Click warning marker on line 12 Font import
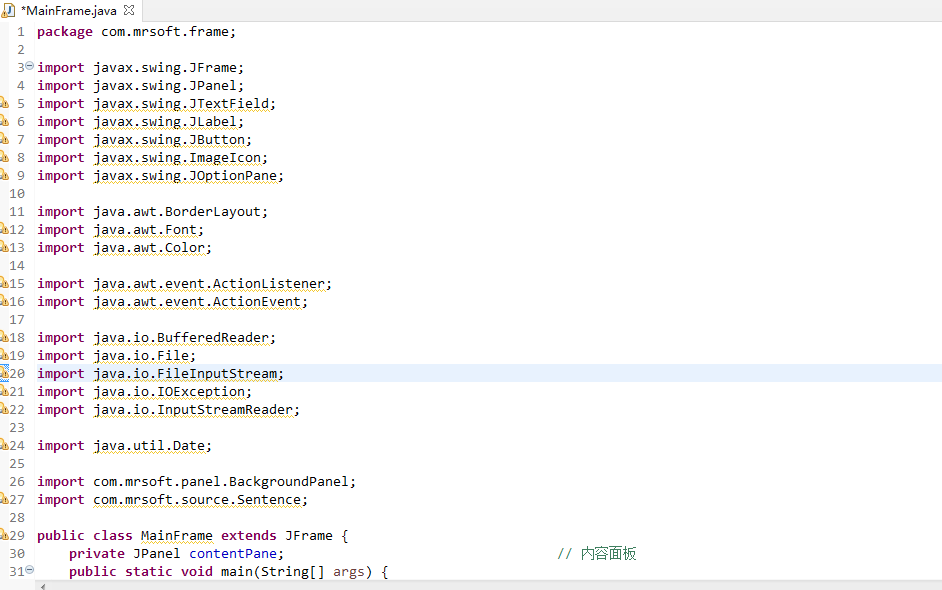The width and height of the screenshot is (942, 590). 4,229
